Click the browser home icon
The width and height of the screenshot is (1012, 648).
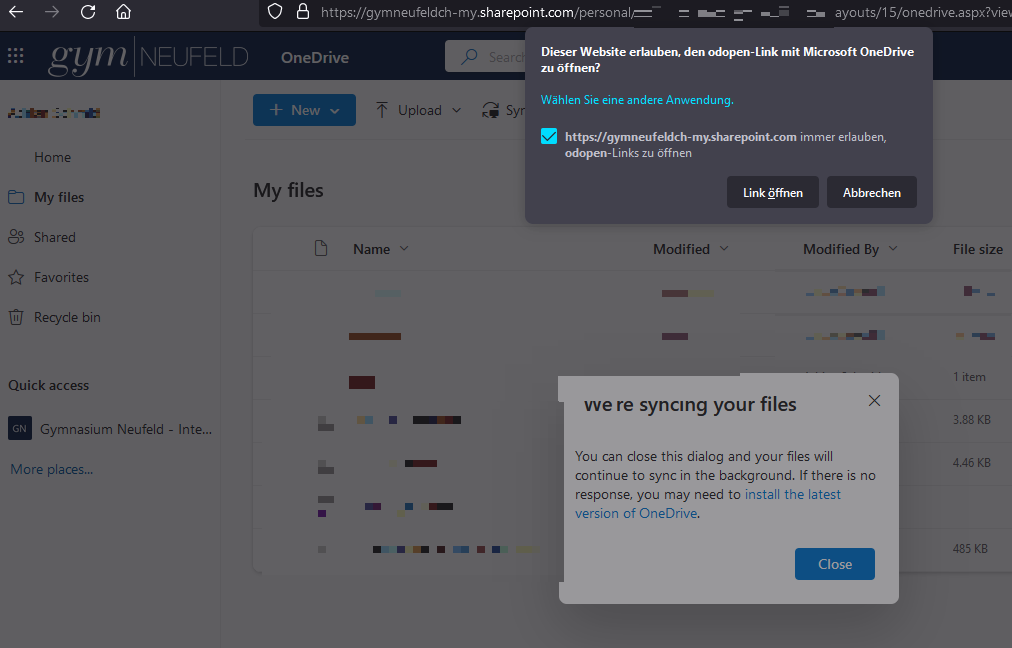click(x=123, y=12)
